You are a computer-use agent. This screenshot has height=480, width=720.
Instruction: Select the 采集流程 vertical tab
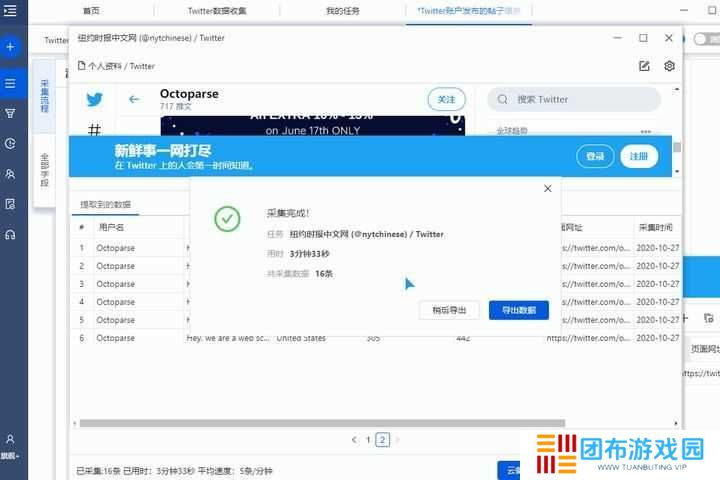click(x=44, y=96)
